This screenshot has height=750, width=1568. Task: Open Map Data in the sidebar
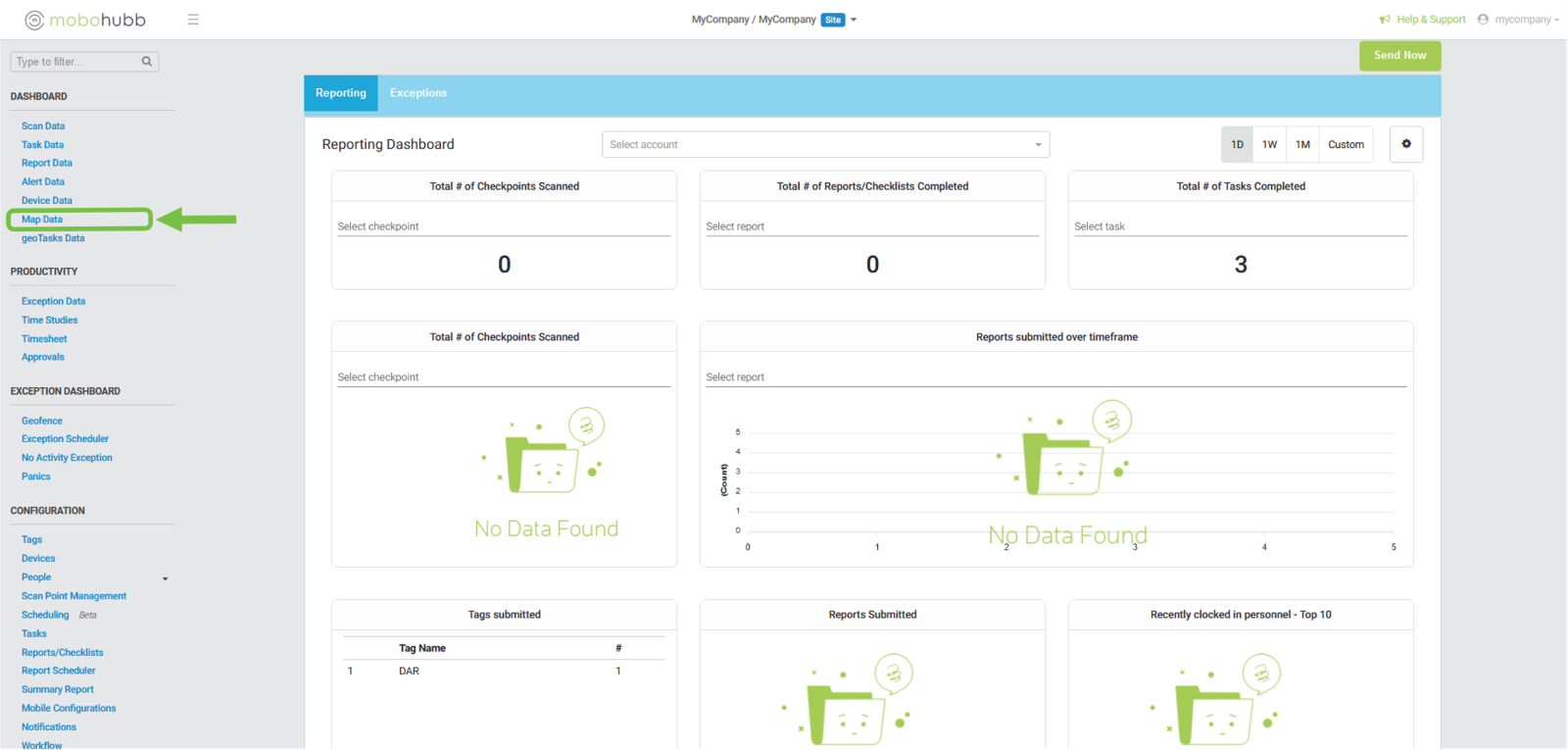click(x=42, y=220)
